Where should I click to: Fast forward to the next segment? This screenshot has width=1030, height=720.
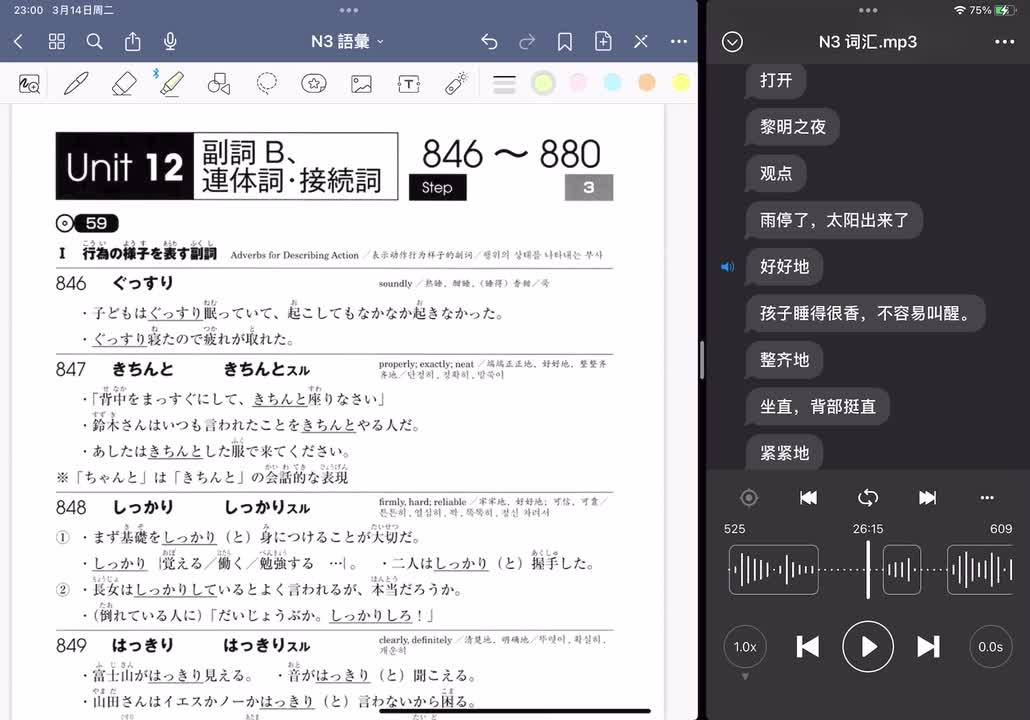[x=928, y=498]
